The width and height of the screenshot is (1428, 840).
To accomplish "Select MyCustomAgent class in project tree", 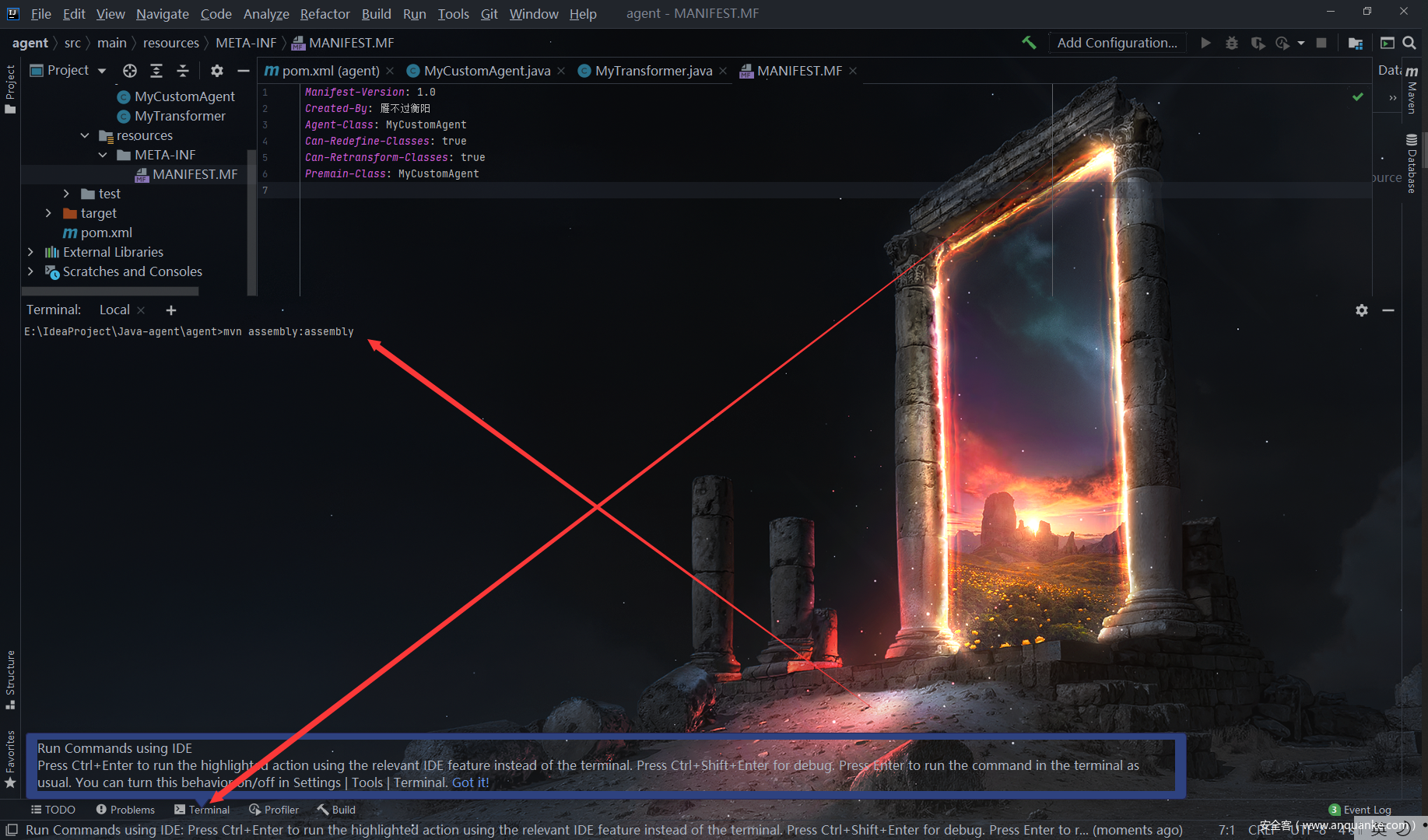I will (x=176, y=96).
